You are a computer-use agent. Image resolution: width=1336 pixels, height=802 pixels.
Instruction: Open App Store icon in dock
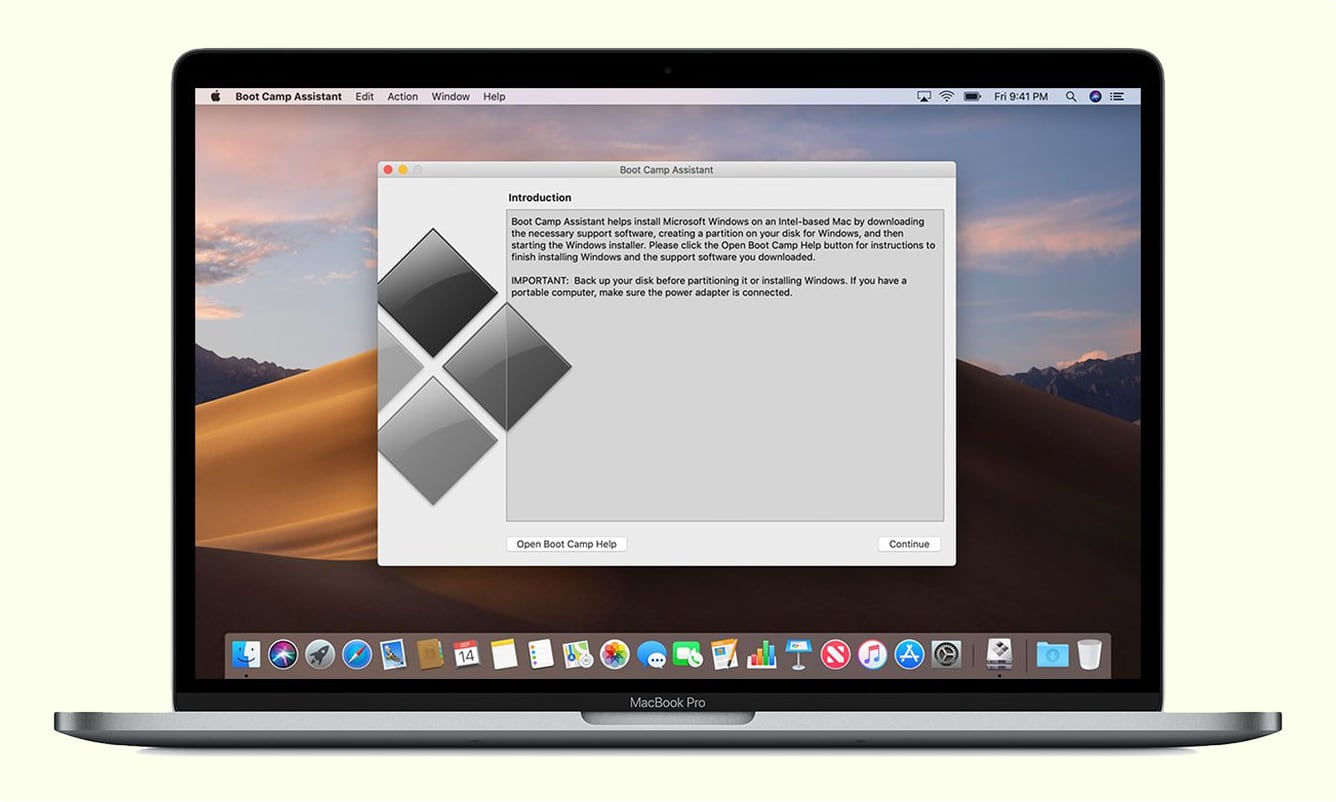[909, 655]
